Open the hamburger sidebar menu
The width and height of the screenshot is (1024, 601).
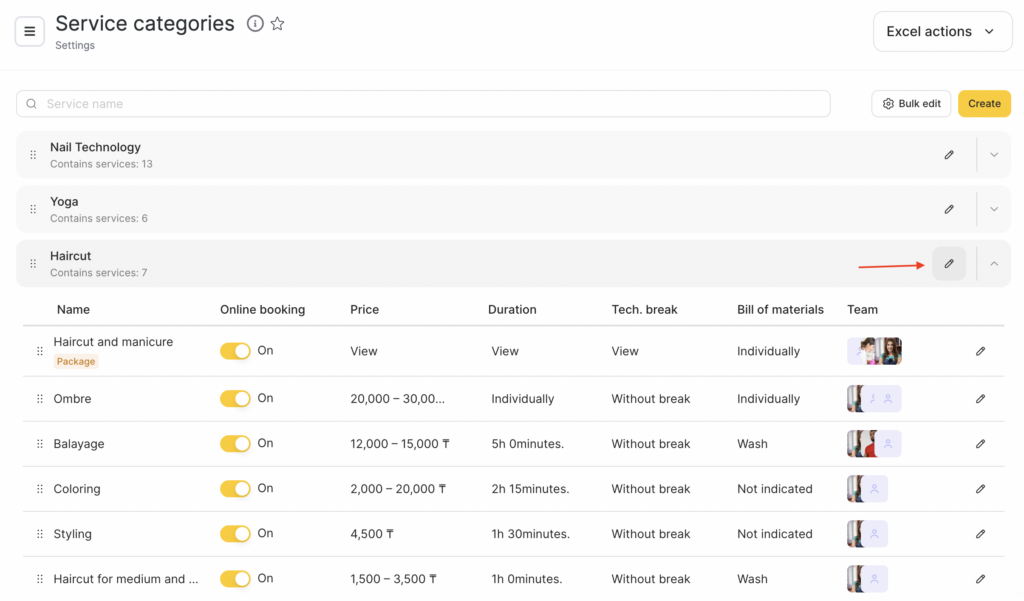pyautogui.click(x=29, y=31)
